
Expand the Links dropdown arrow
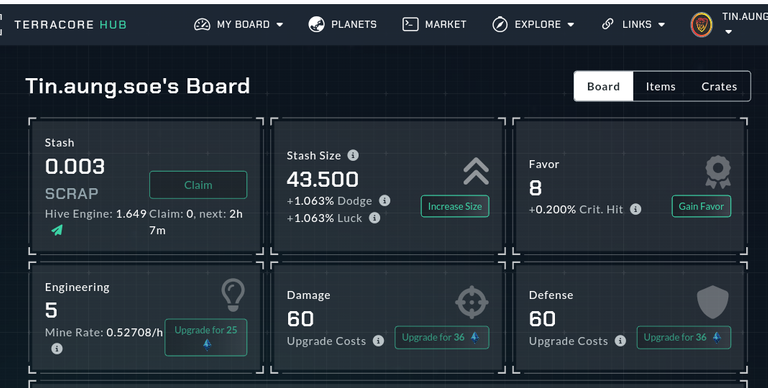click(x=662, y=24)
